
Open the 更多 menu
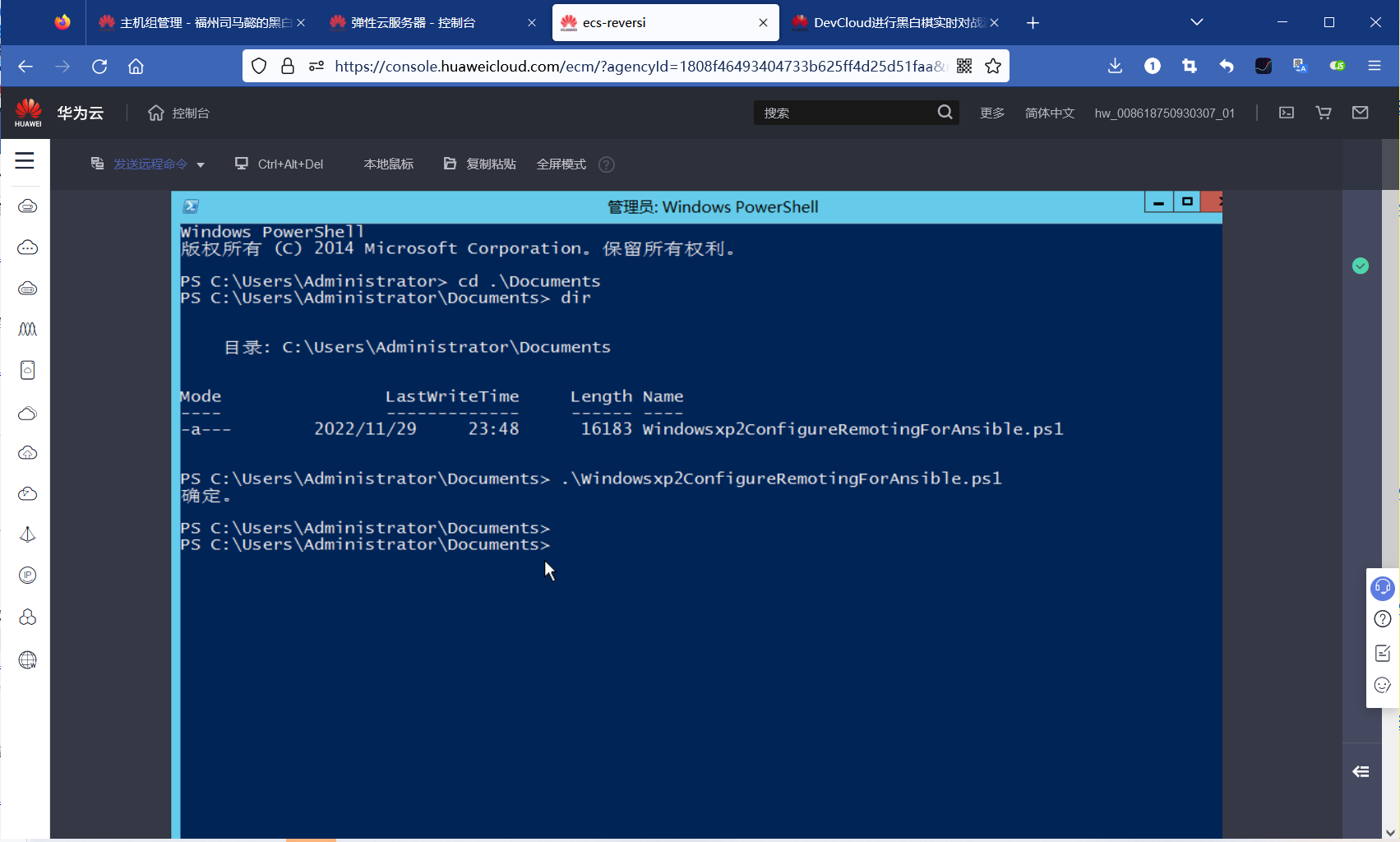tap(992, 113)
